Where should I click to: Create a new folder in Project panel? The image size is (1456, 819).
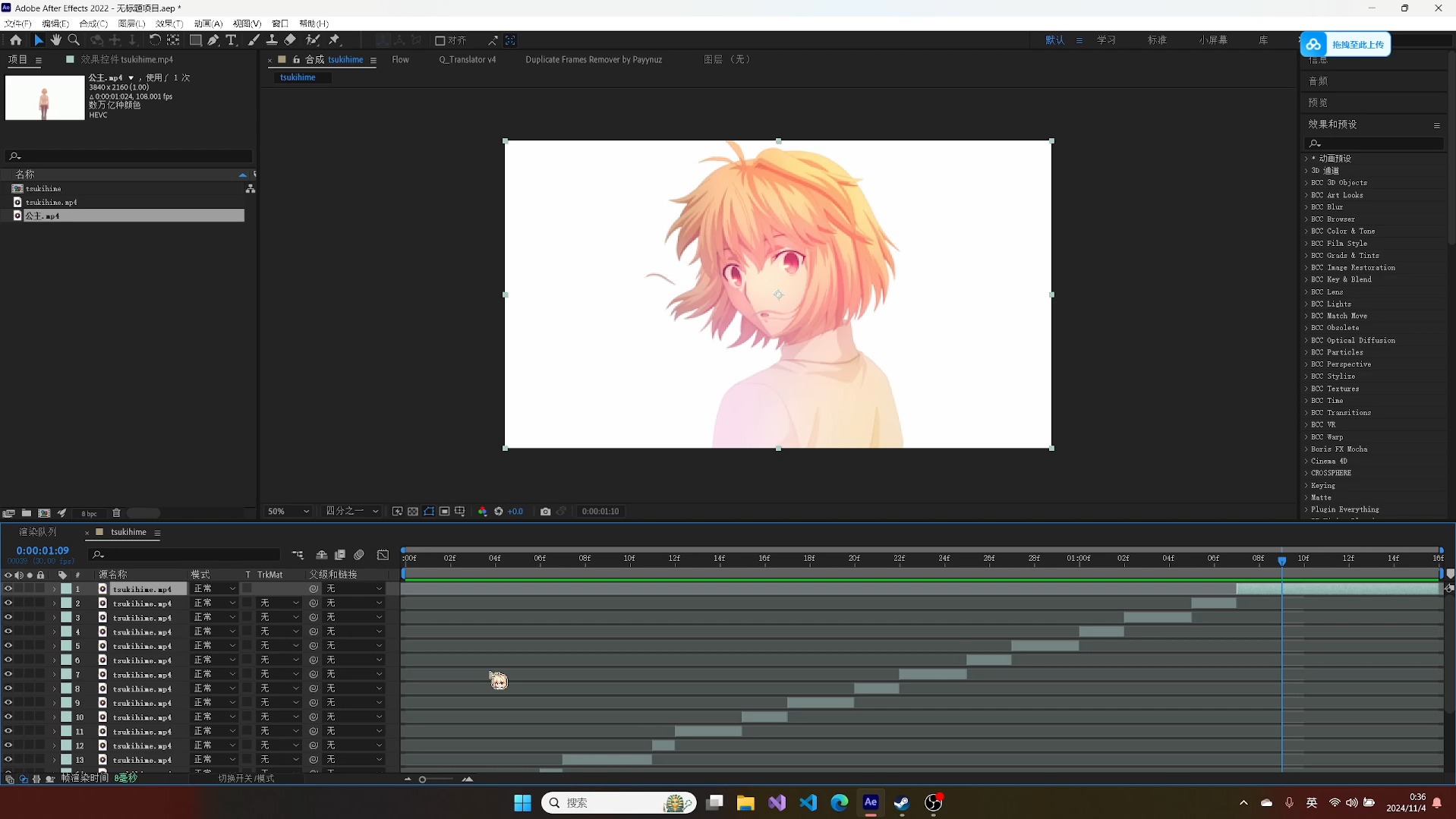pyautogui.click(x=27, y=513)
